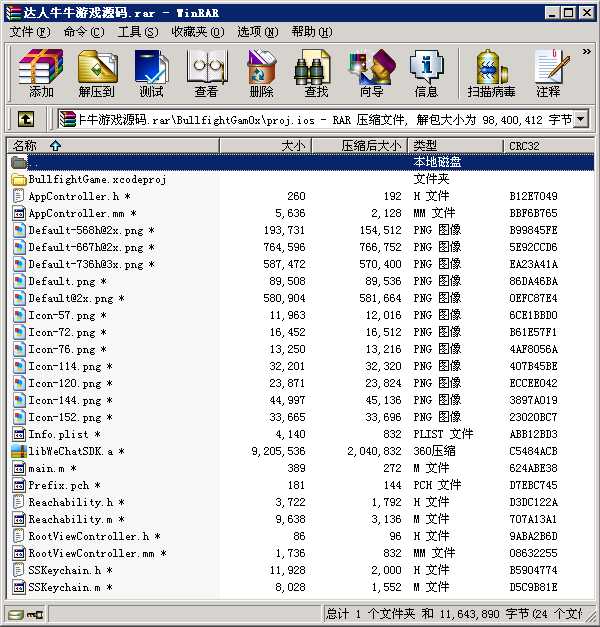Open the Help (帮助) menu

coord(312,32)
